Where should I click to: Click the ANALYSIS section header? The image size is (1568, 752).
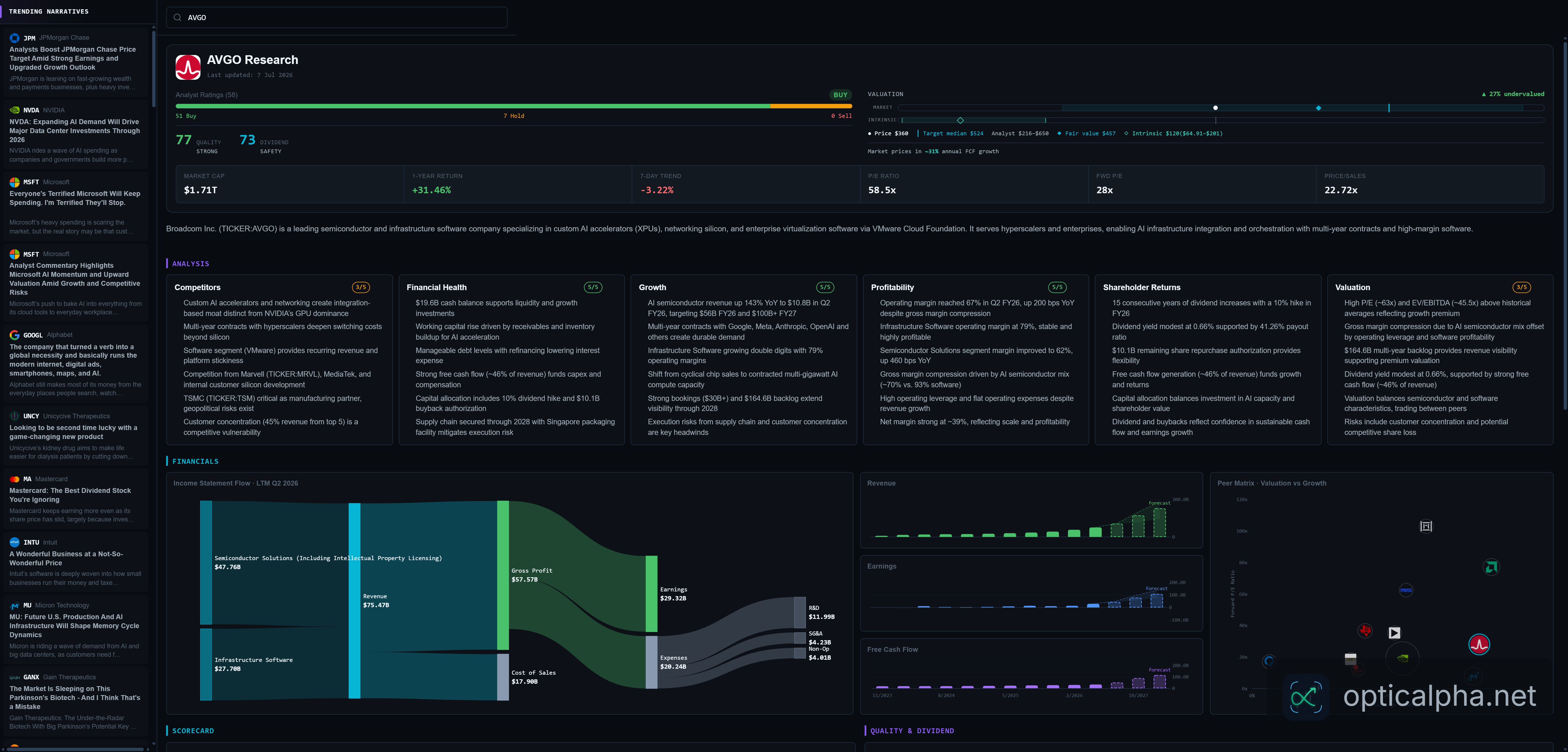coord(191,264)
